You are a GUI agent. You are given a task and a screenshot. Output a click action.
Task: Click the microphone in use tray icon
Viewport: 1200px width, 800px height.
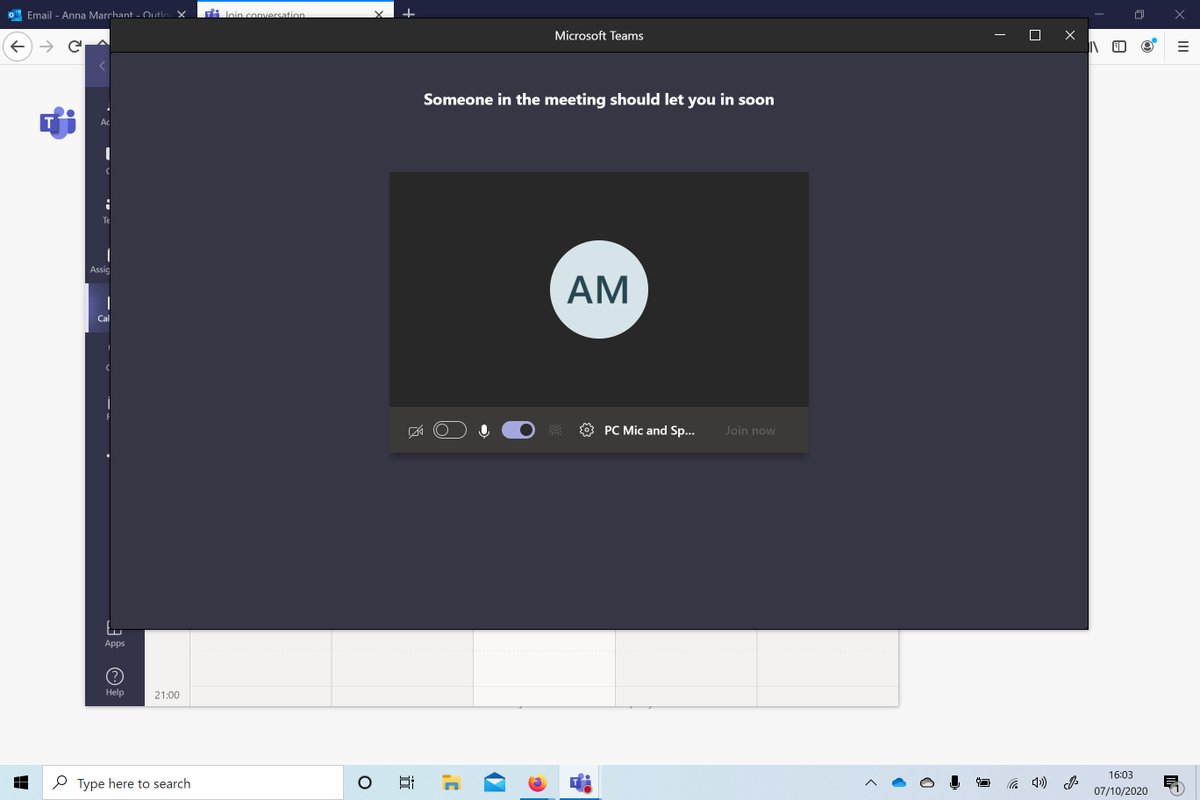tap(955, 783)
